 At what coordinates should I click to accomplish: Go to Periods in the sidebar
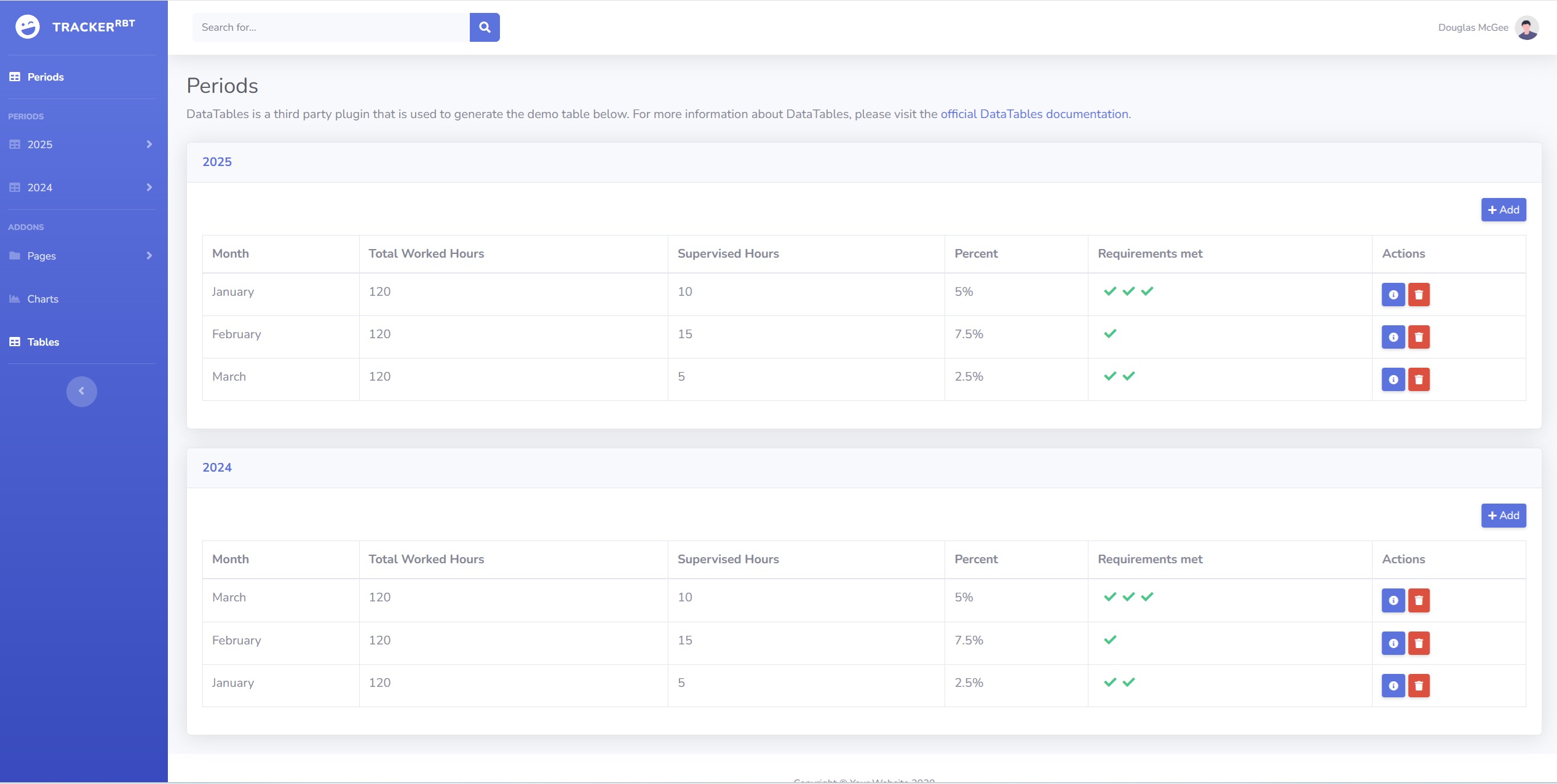coord(46,77)
